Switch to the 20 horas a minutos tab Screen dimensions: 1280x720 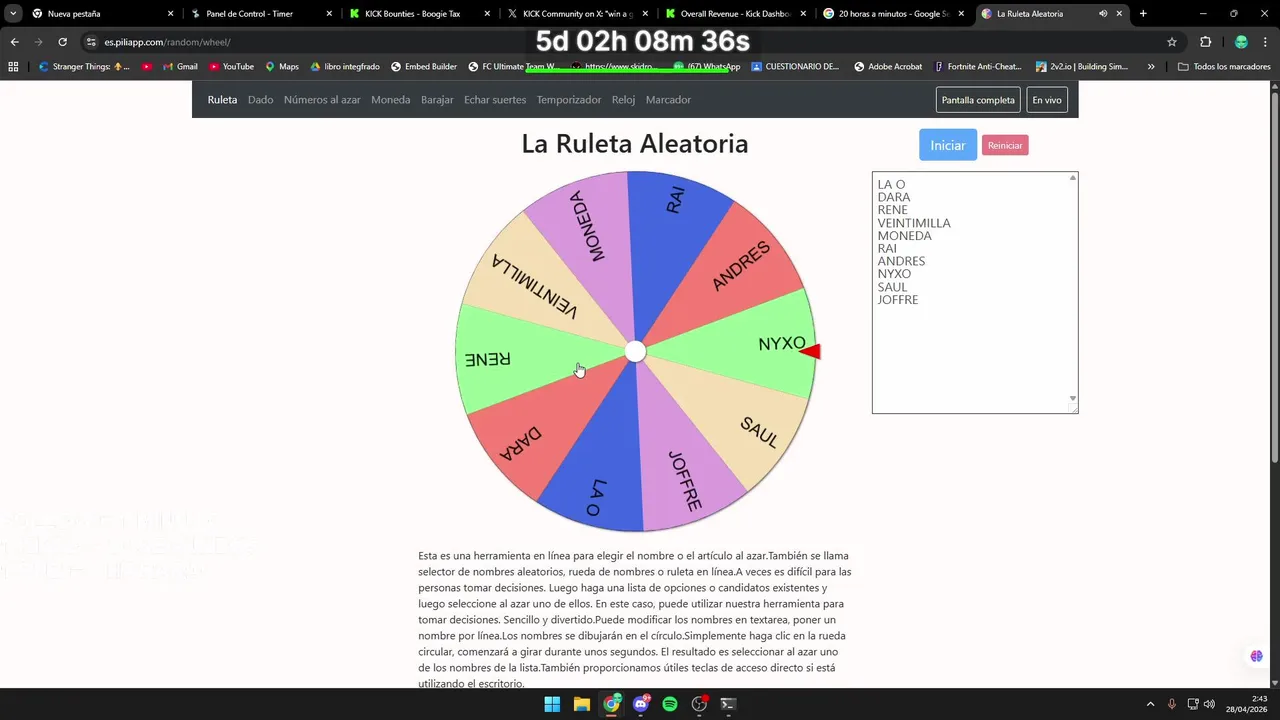893,14
